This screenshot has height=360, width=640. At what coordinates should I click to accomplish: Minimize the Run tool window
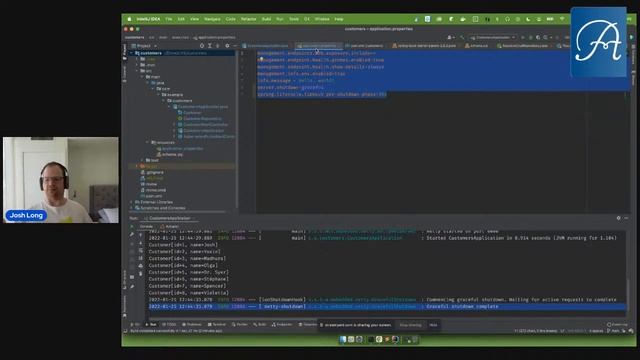(626, 218)
